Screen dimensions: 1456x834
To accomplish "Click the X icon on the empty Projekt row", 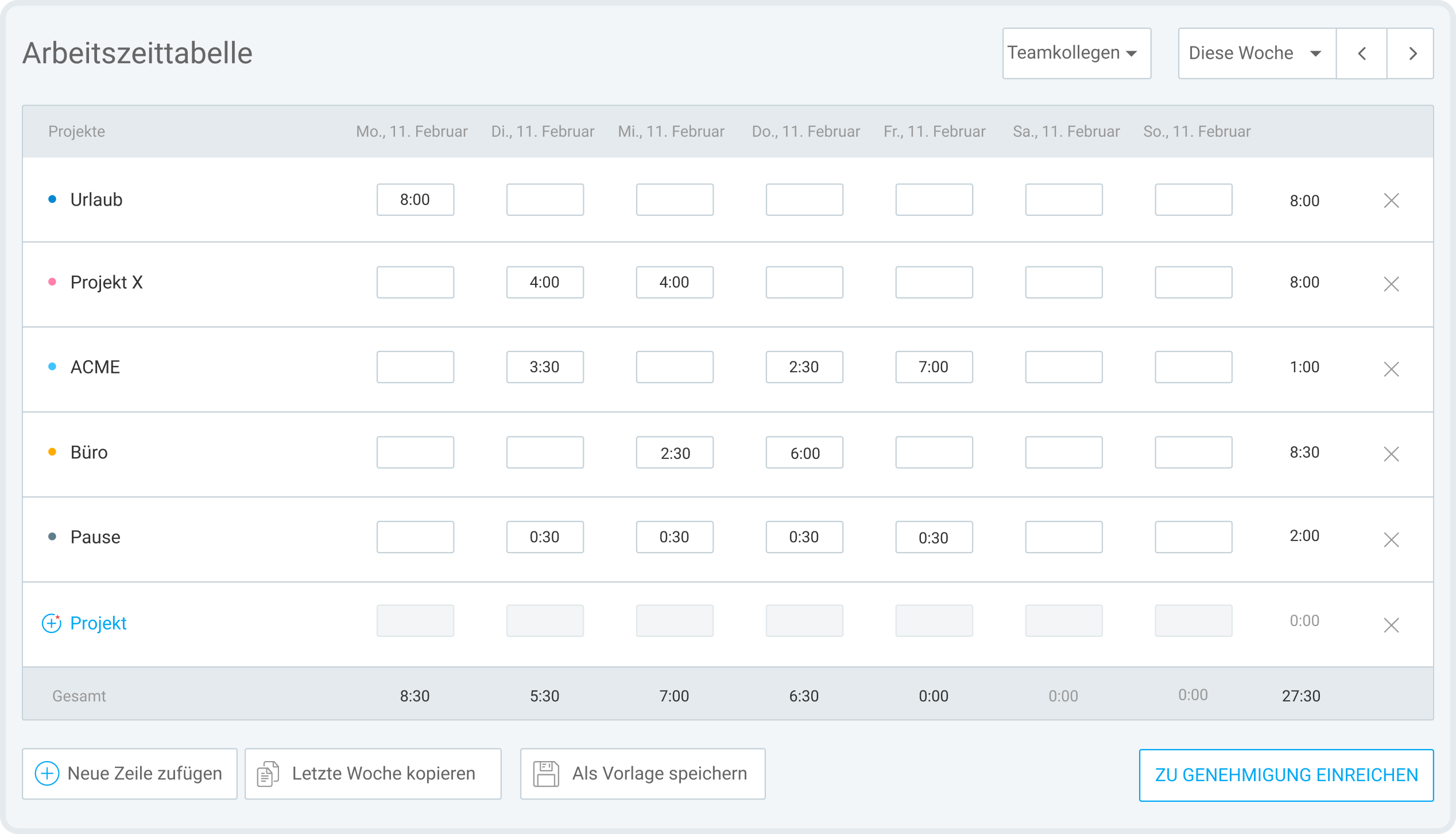I will pyautogui.click(x=1392, y=625).
